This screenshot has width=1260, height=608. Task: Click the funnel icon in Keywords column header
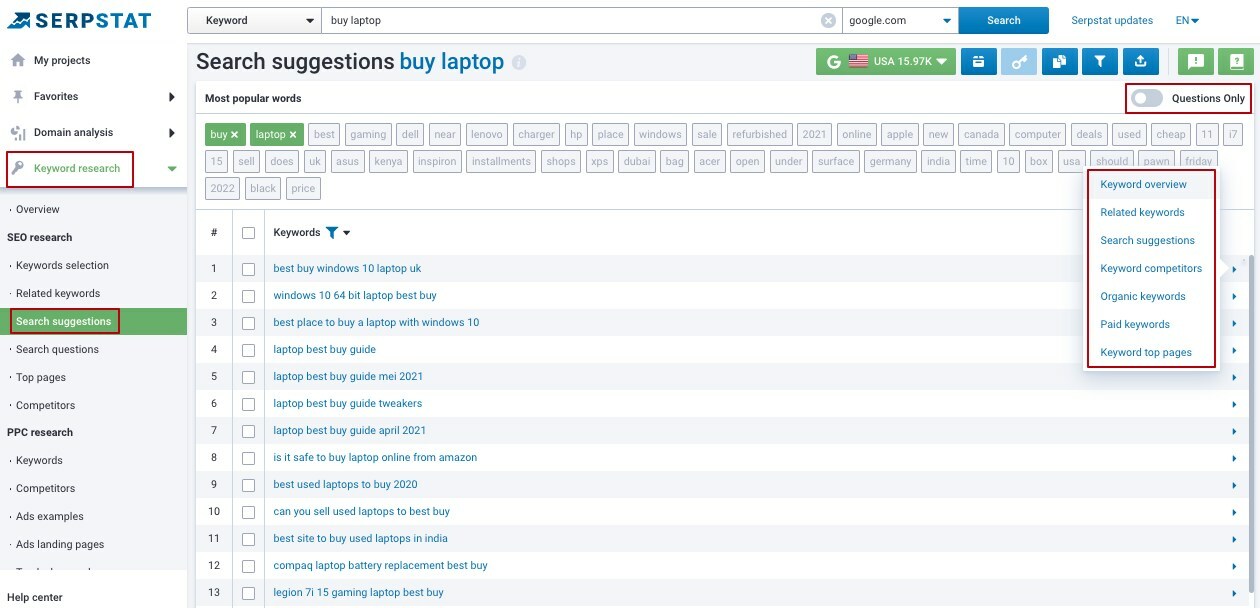point(331,233)
